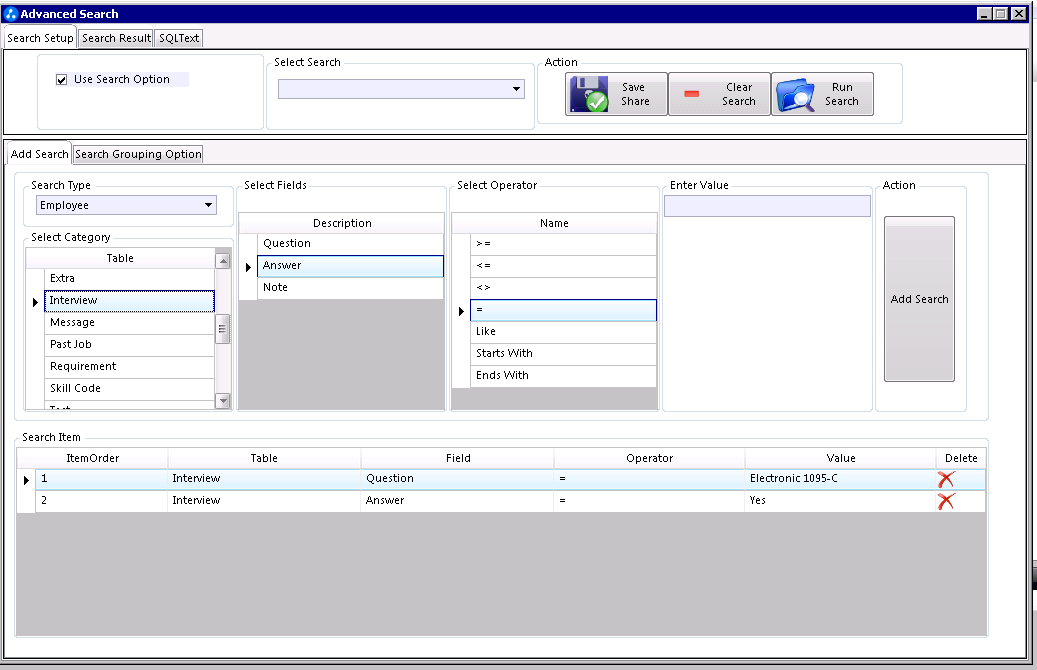Maximize the Advanced Search window
Viewport: 1037px width, 670px height.
(1001, 14)
